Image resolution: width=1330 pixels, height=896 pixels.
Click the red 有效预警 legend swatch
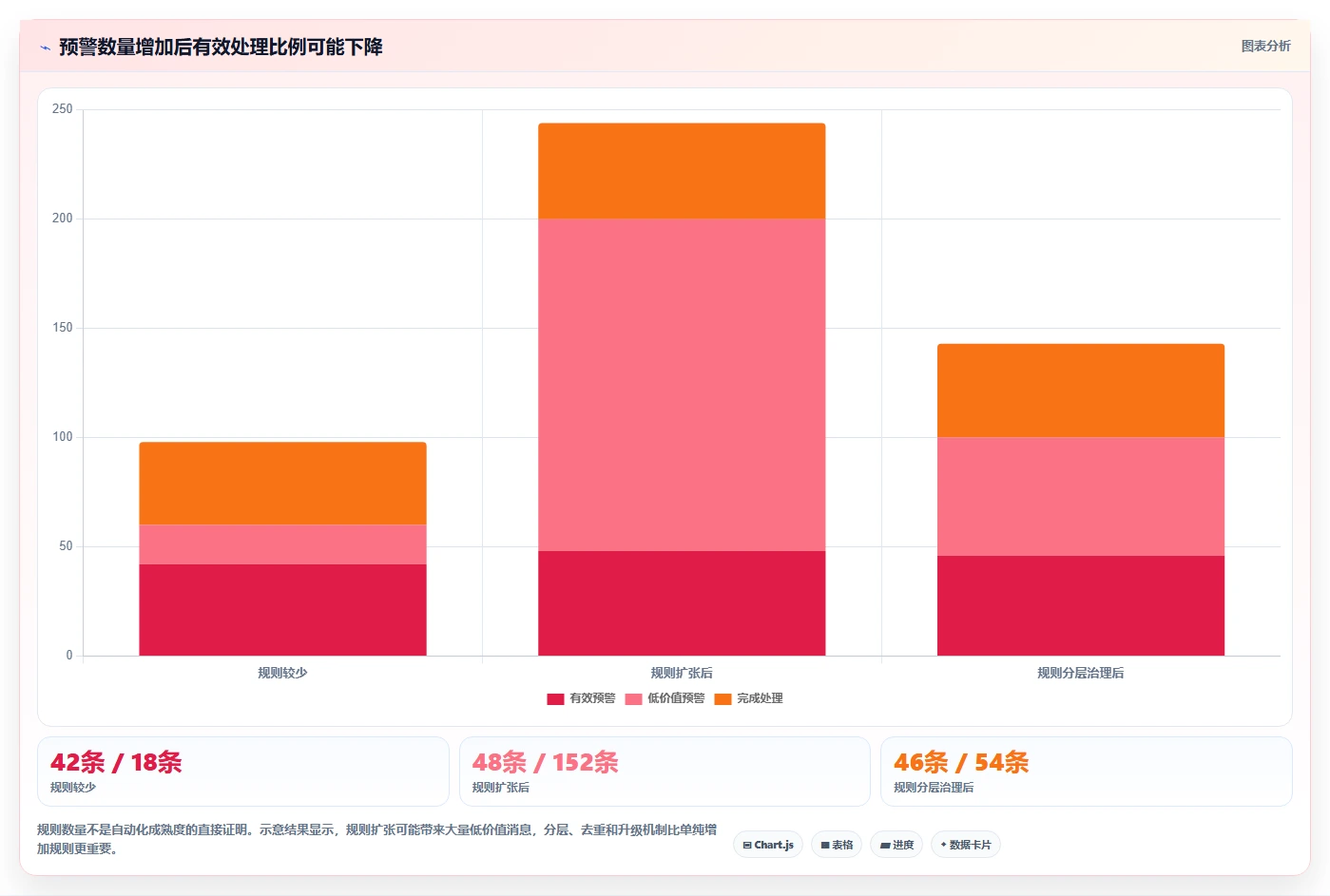(555, 699)
